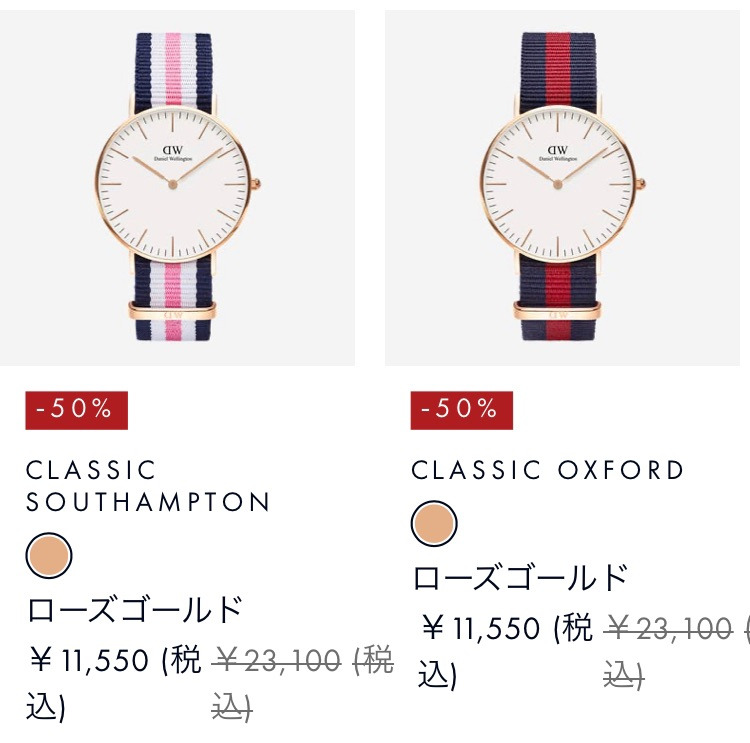Click the -50% badge under Southampton watch
750x743 pixels.
point(77,410)
